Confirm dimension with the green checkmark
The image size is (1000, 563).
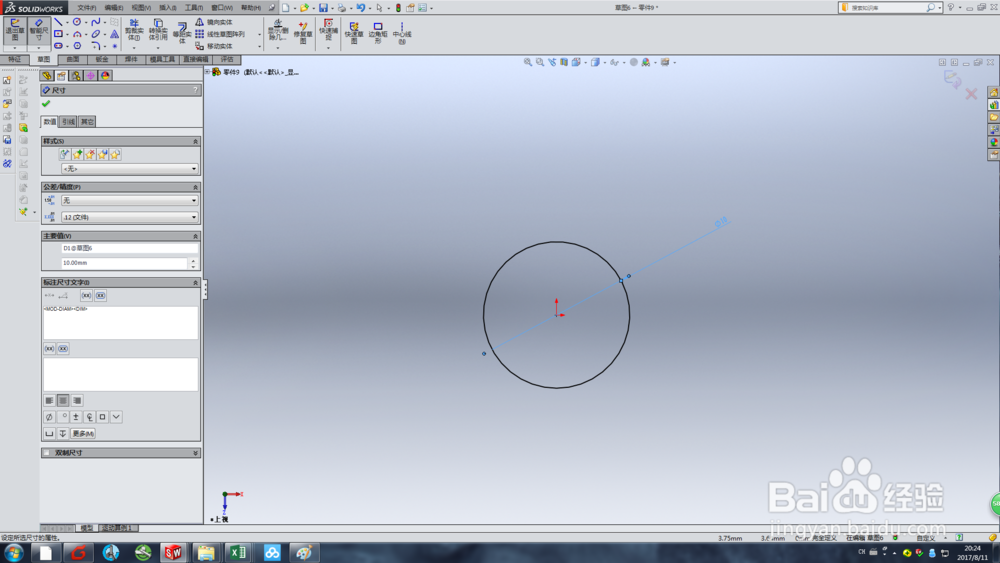(x=46, y=103)
